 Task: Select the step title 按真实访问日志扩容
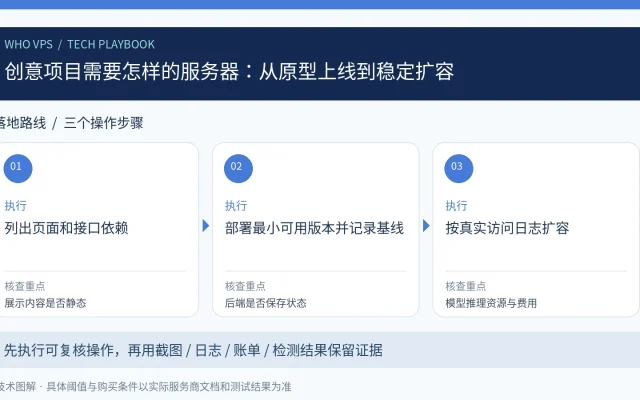click(x=507, y=228)
